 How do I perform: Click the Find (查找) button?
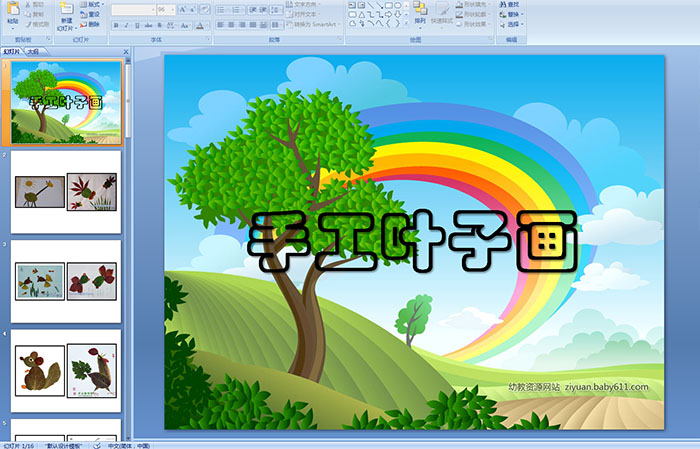[509, 4]
